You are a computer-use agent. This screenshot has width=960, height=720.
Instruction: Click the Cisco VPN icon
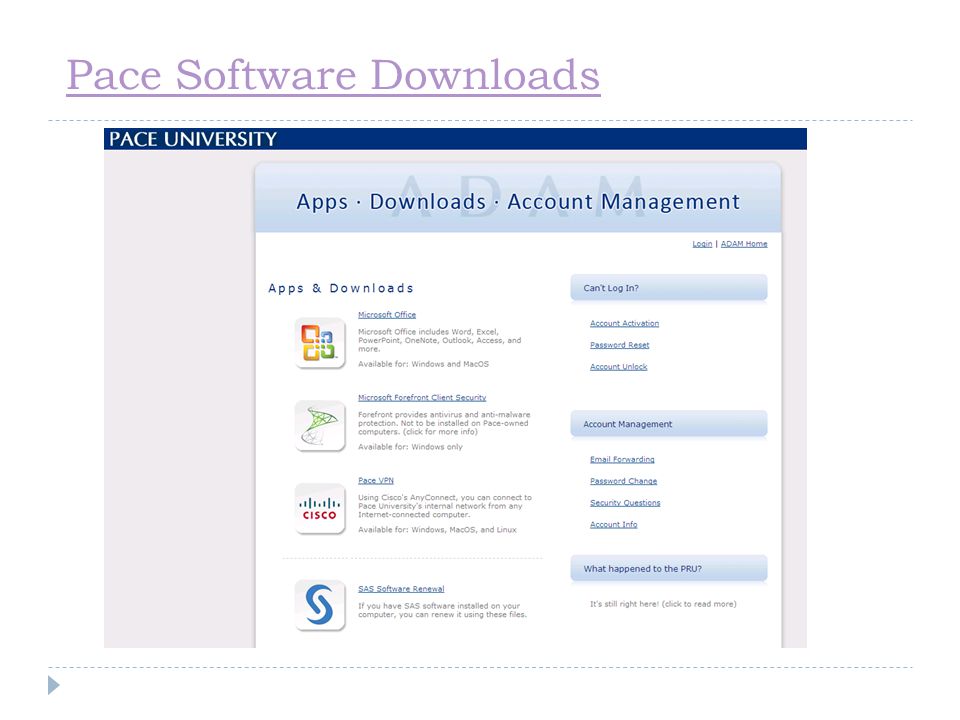pos(320,508)
